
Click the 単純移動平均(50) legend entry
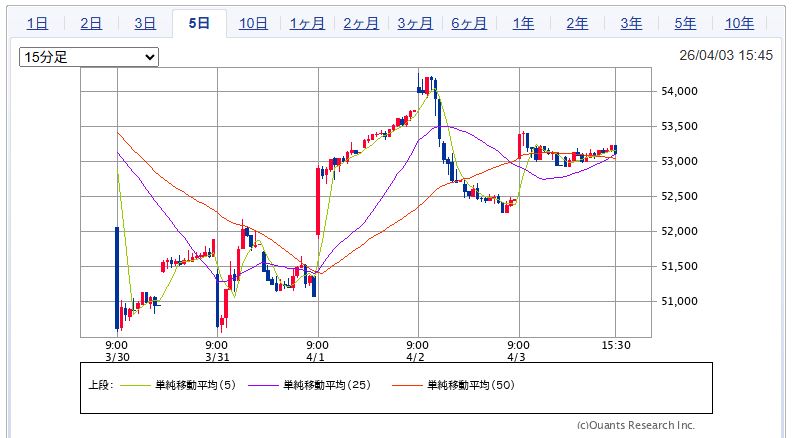point(470,384)
